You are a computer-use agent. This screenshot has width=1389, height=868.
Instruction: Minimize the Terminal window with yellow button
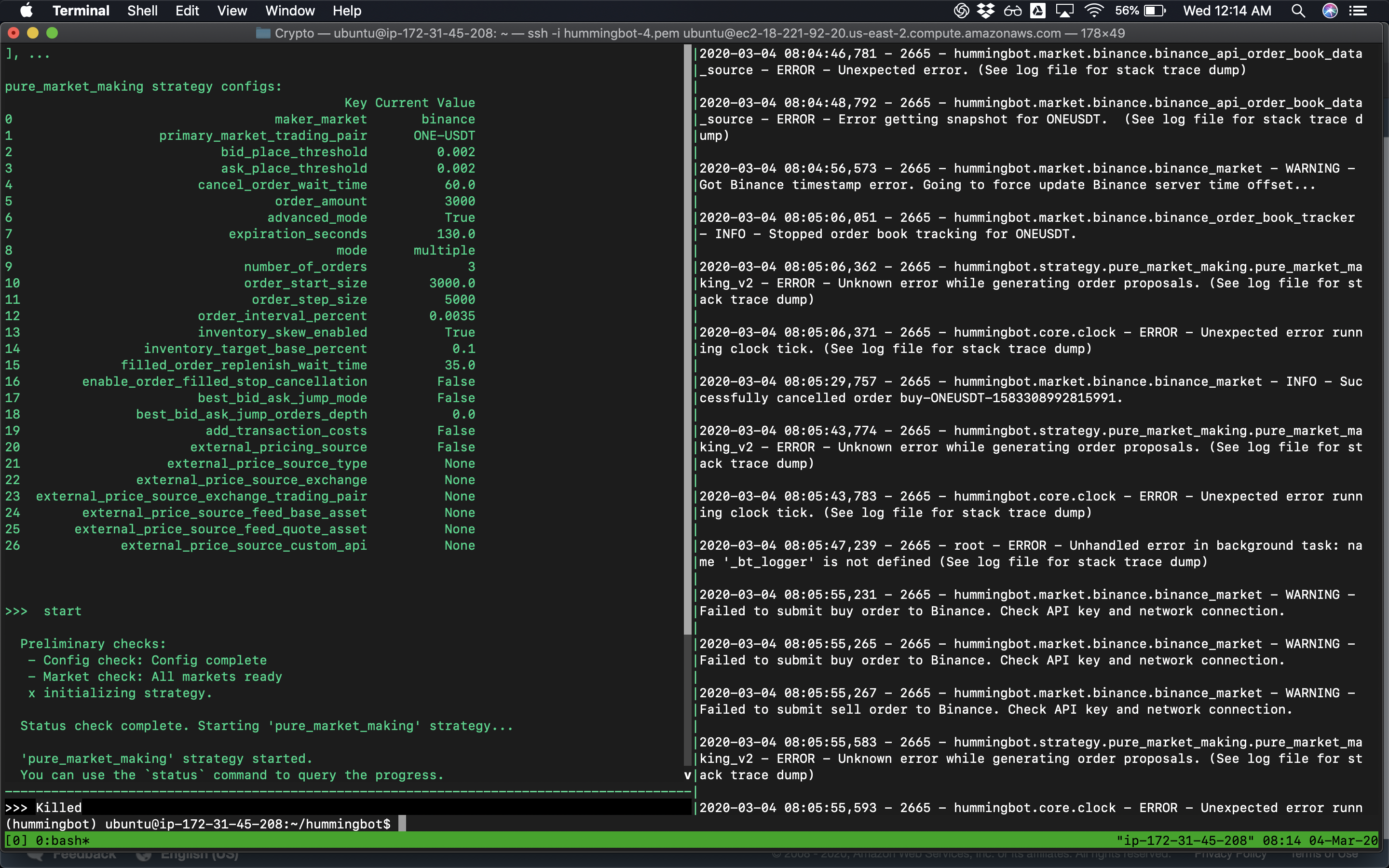pyautogui.click(x=33, y=33)
